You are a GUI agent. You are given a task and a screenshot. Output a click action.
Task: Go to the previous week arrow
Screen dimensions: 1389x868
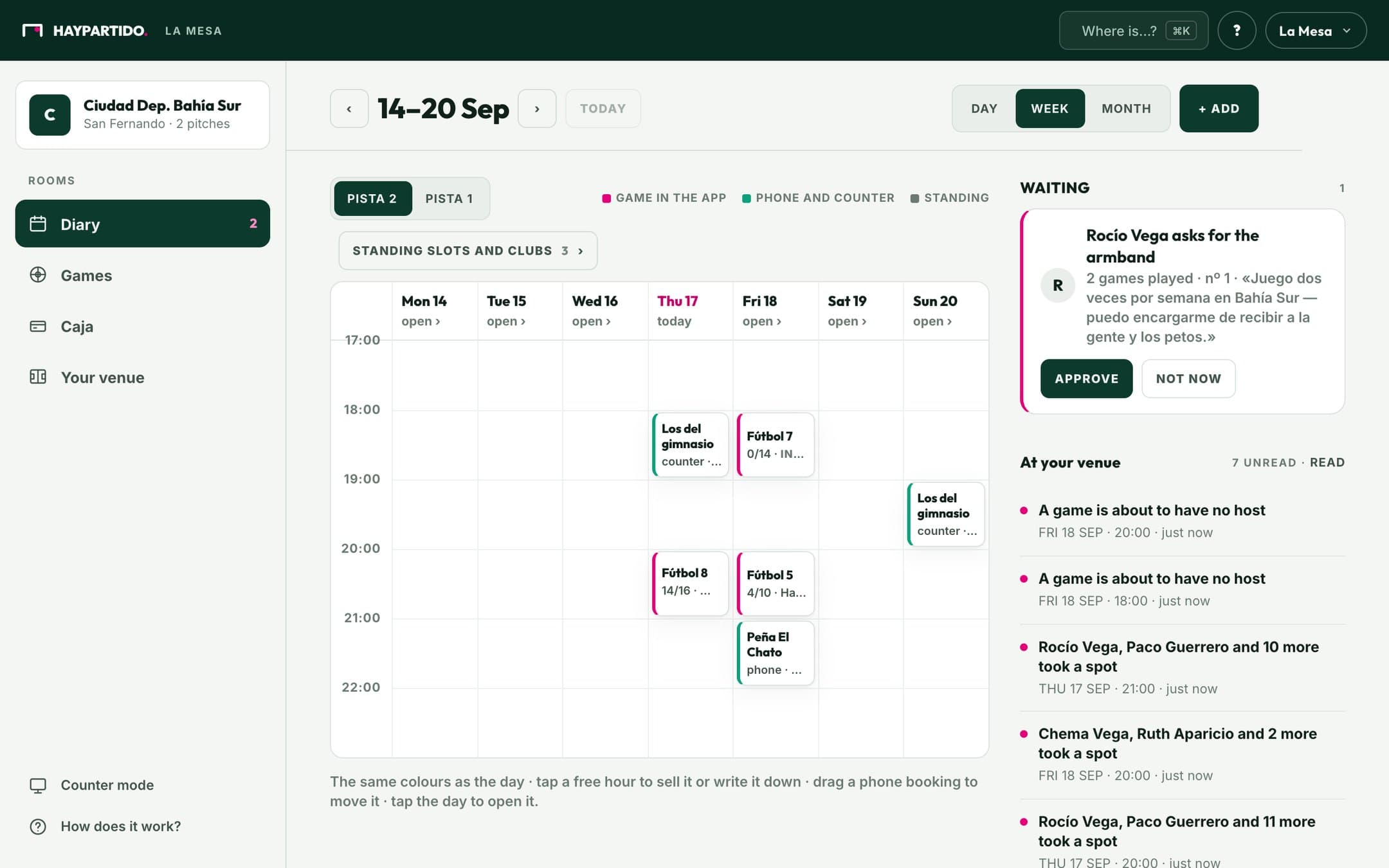pyautogui.click(x=349, y=109)
